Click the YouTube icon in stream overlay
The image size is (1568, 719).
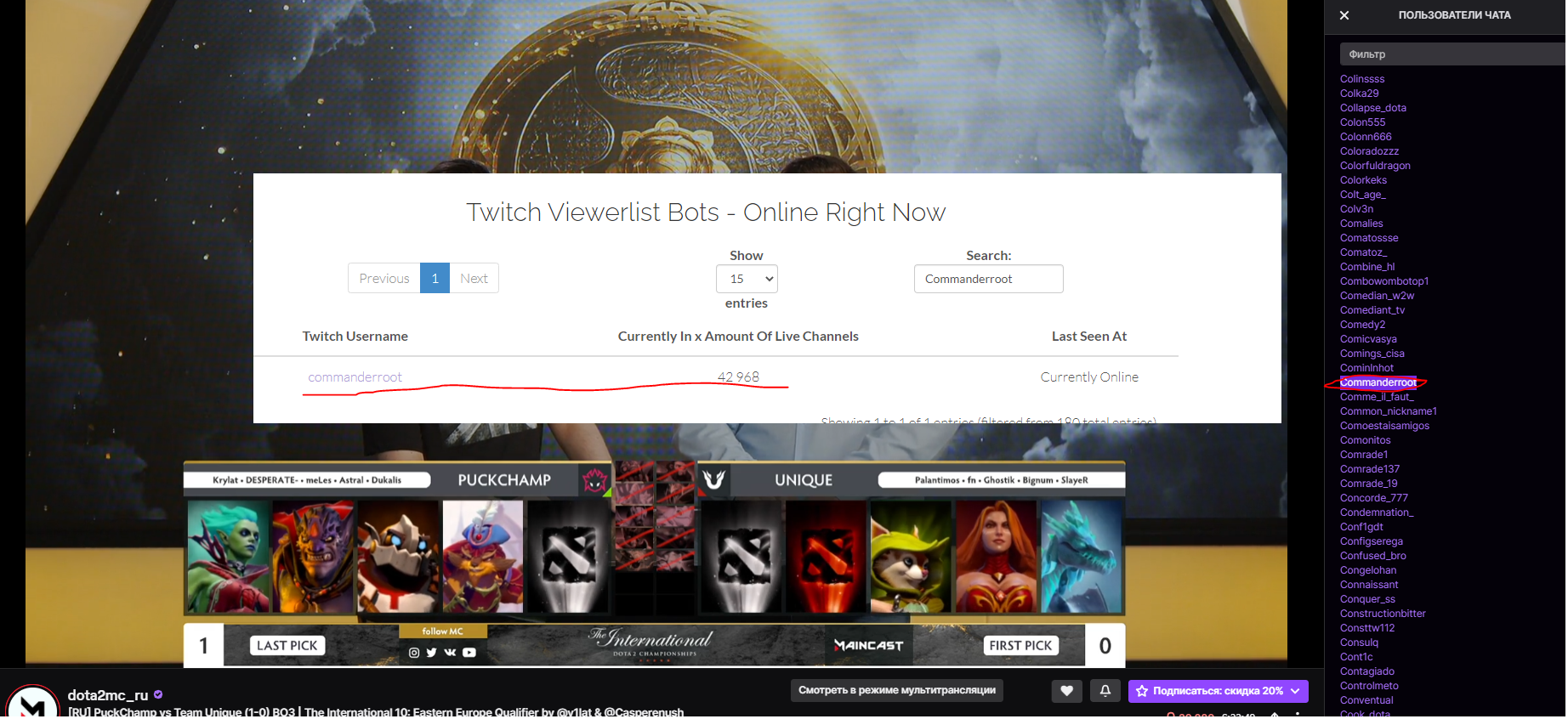[469, 653]
